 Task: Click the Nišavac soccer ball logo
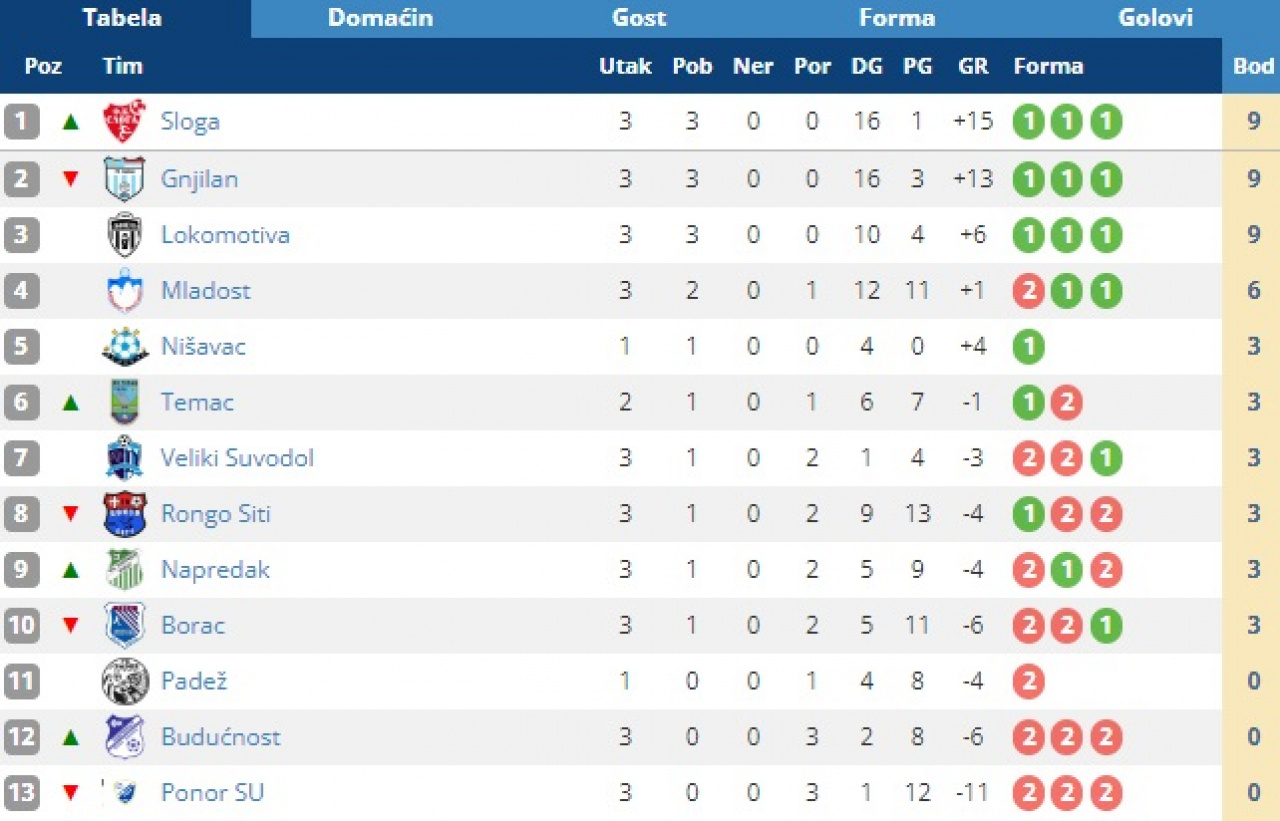125,347
